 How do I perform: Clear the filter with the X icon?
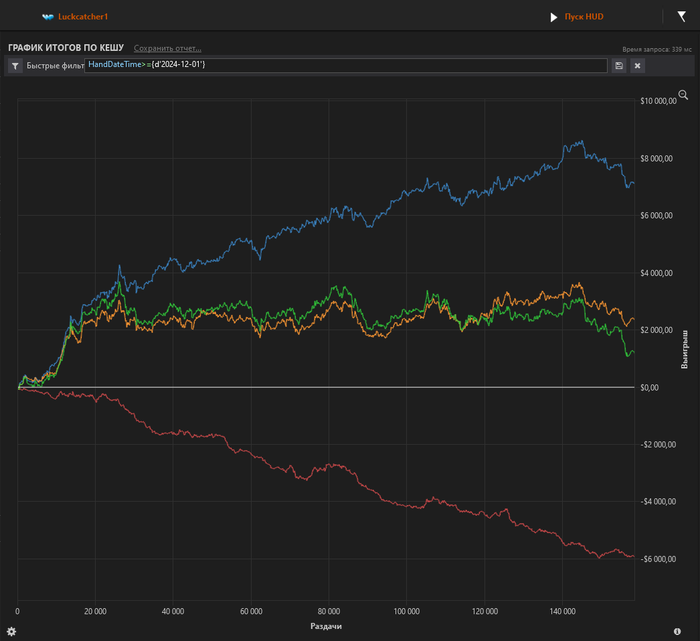638,66
